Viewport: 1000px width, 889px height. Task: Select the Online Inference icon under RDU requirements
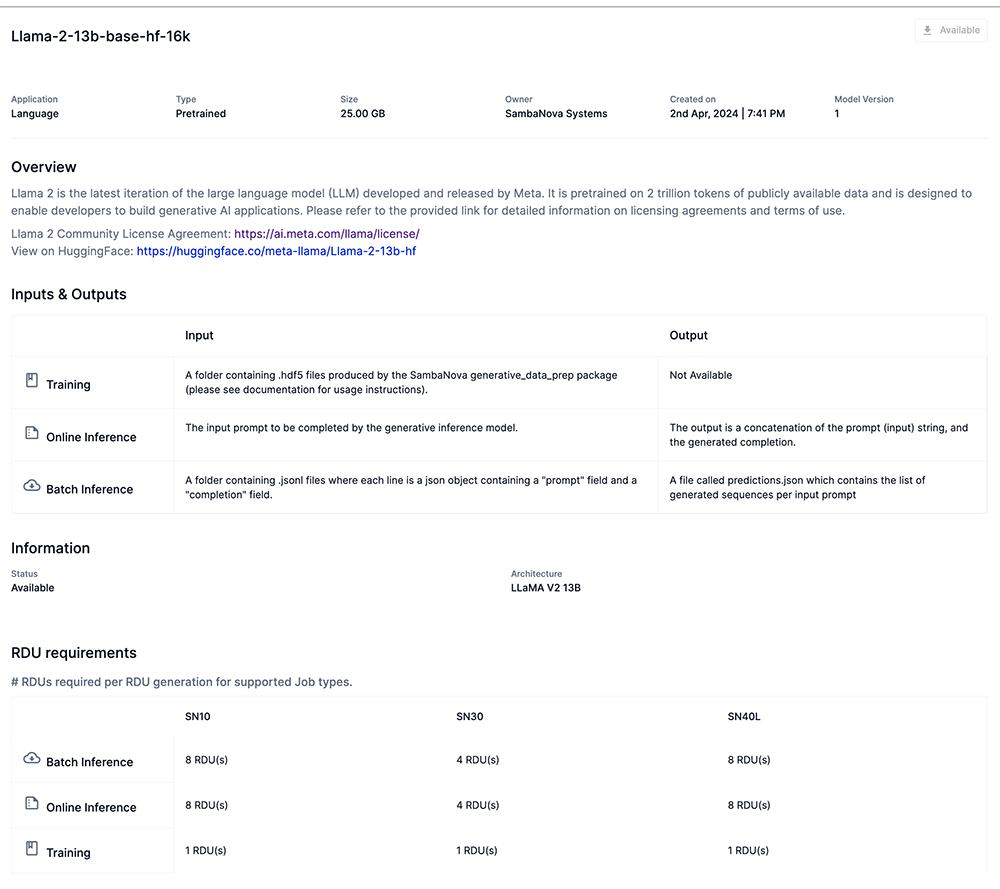coord(31,804)
